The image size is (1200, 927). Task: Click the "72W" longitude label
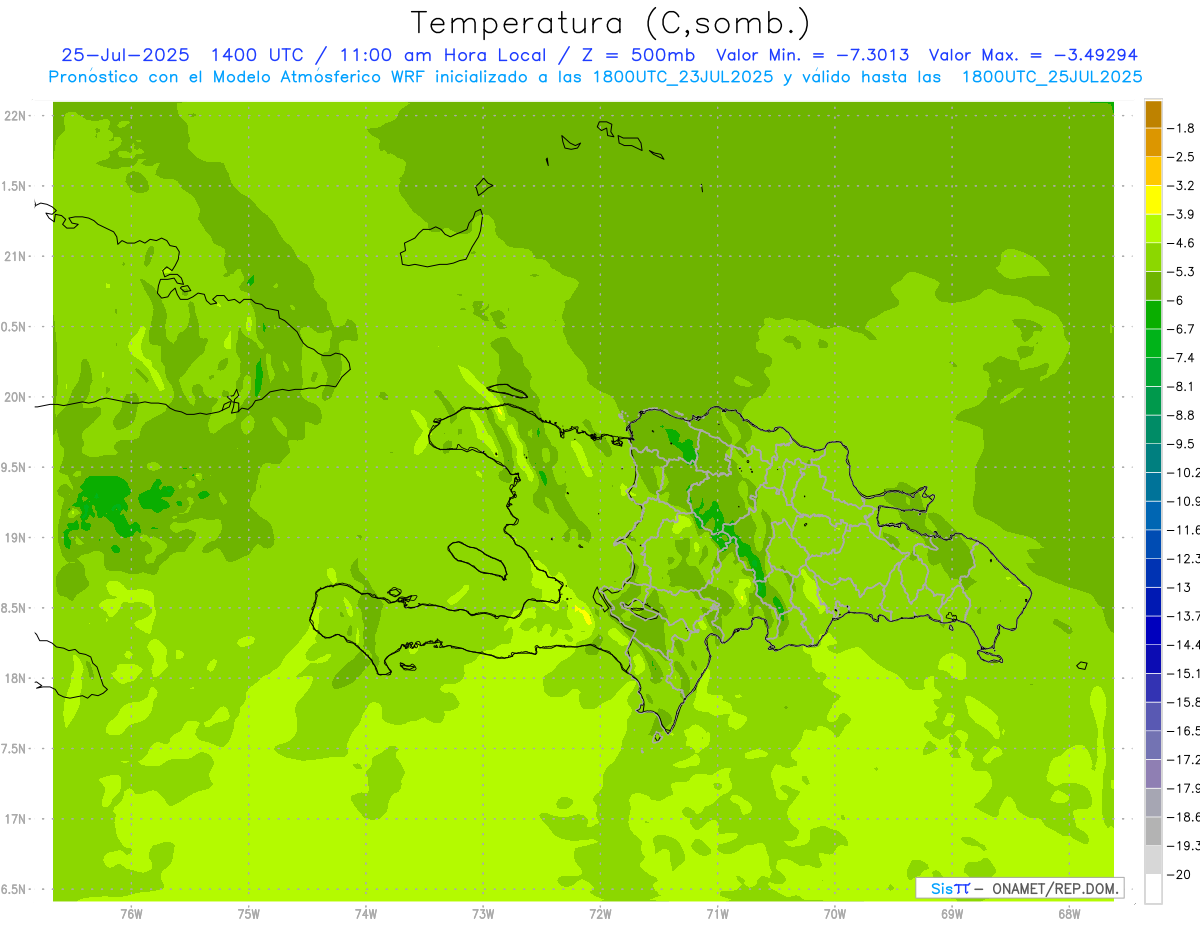pyautogui.click(x=600, y=913)
